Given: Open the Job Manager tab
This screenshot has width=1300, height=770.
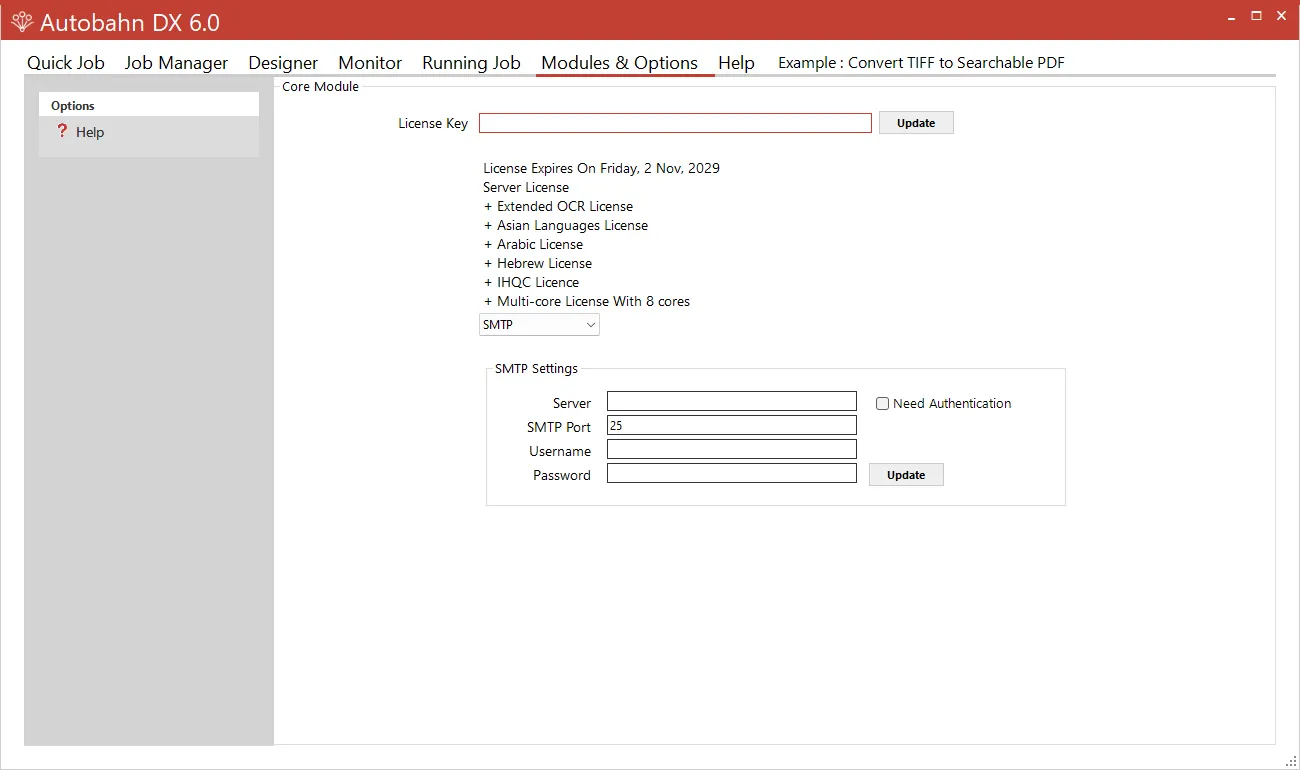Looking at the screenshot, I should tap(176, 62).
